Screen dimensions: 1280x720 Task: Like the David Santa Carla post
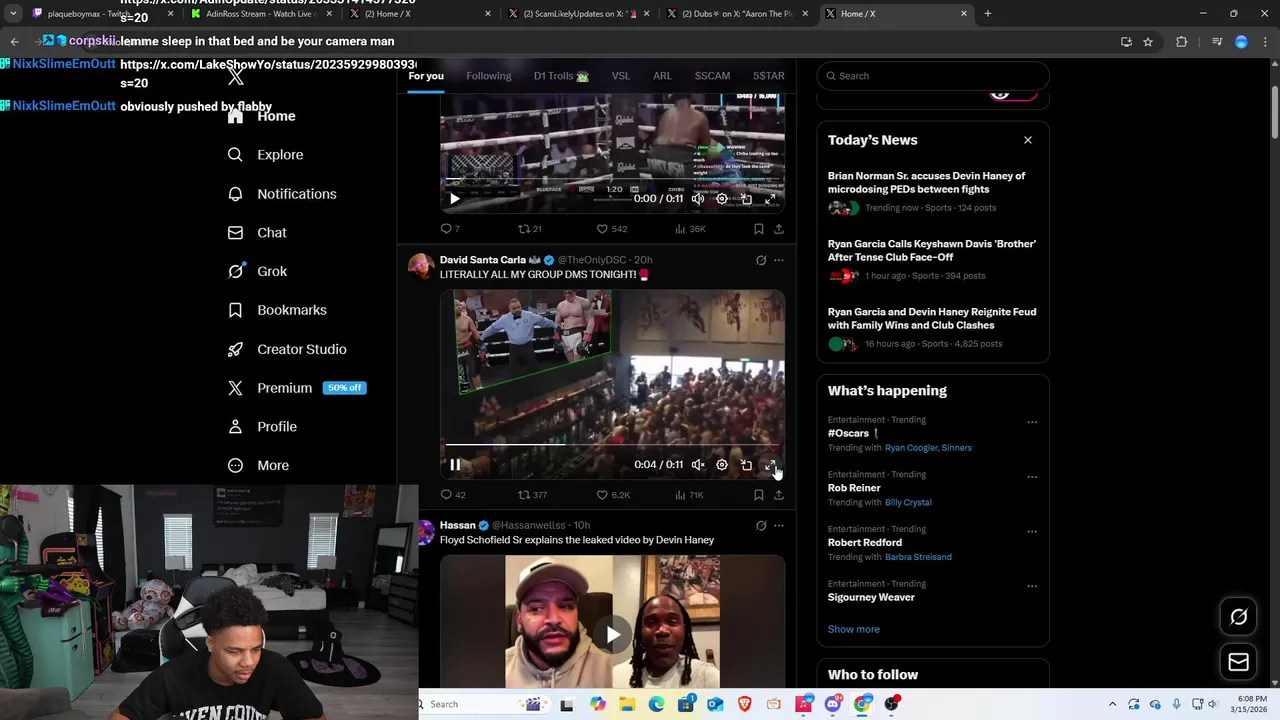pos(613,495)
